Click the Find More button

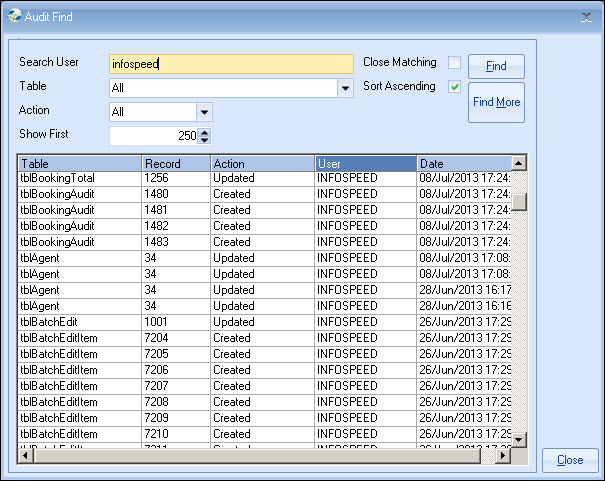[x=496, y=103]
